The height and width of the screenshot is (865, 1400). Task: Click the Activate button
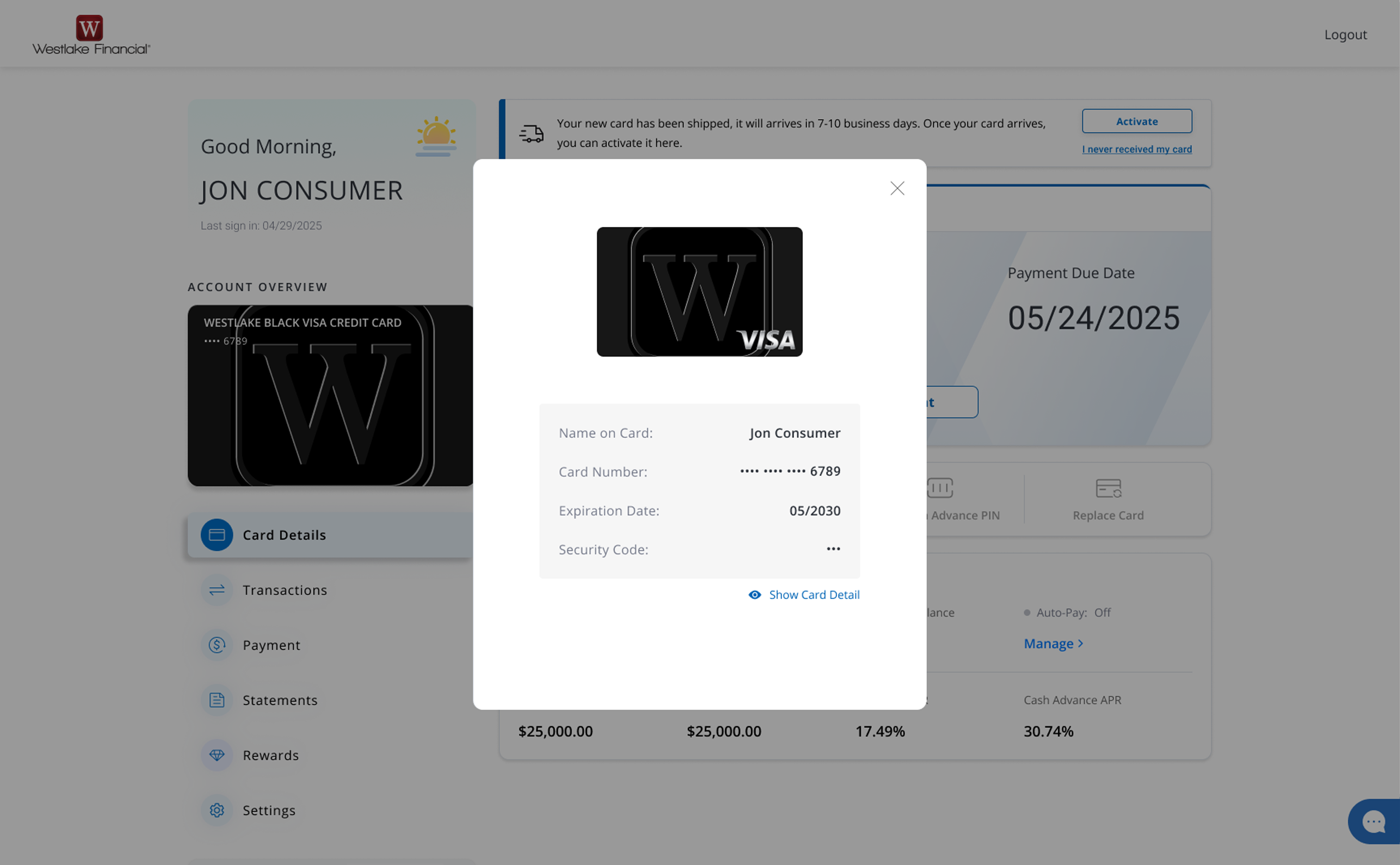click(1137, 121)
